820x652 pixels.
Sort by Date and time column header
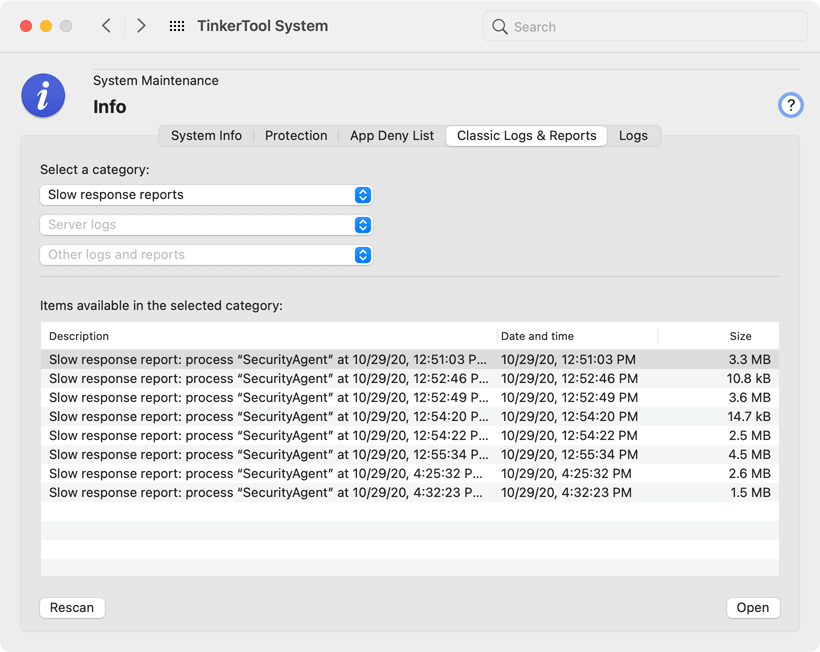pos(577,336)
